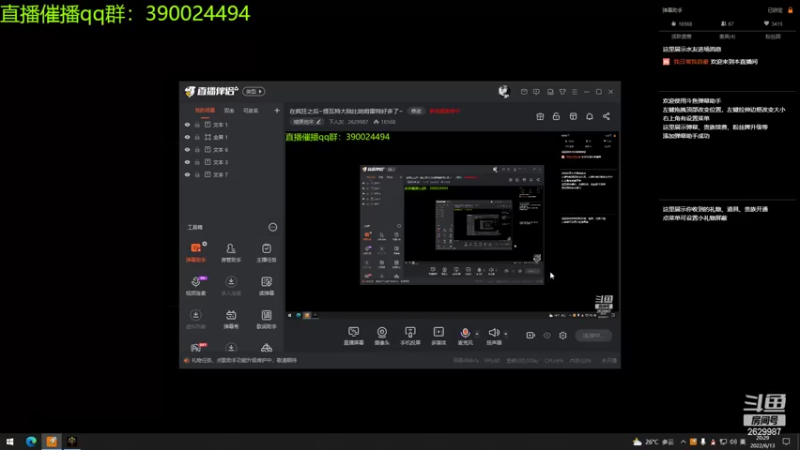Open toolbox more options circle button
800x450 pixels.
tap(273, 227)
